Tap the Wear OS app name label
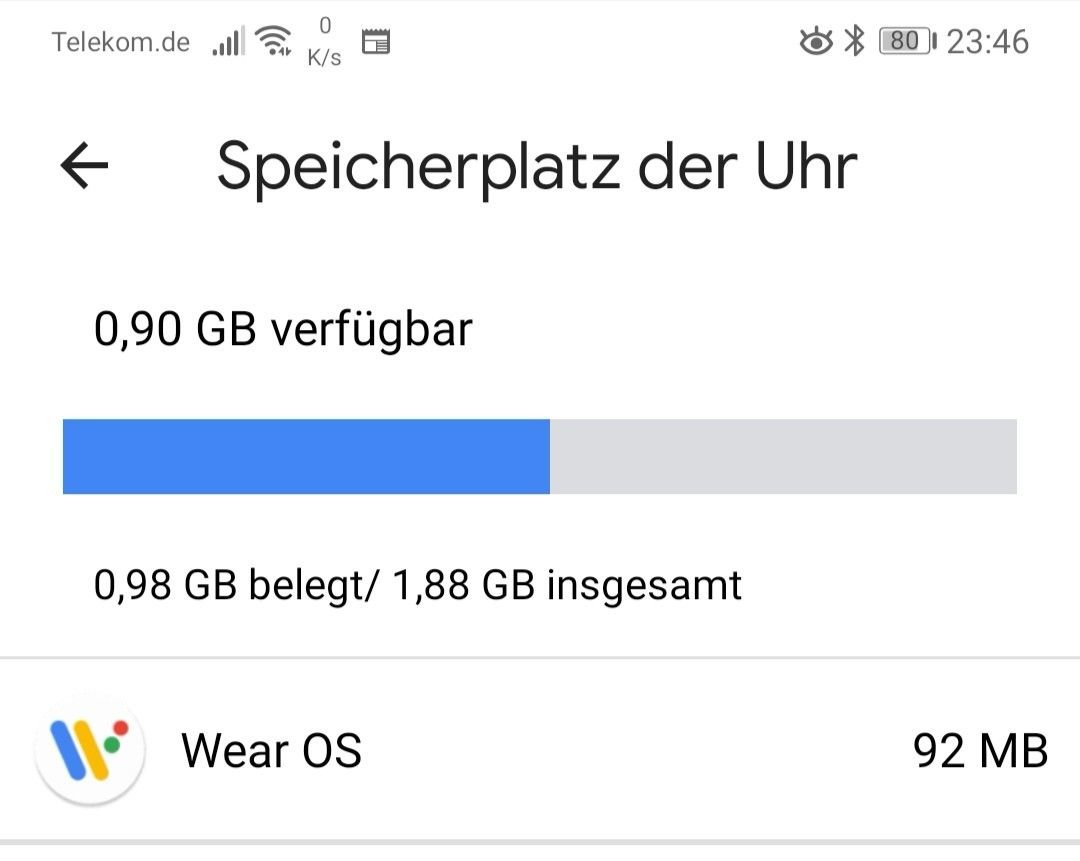This screenshot has width=1080, height=861. [x=271, y=751]
